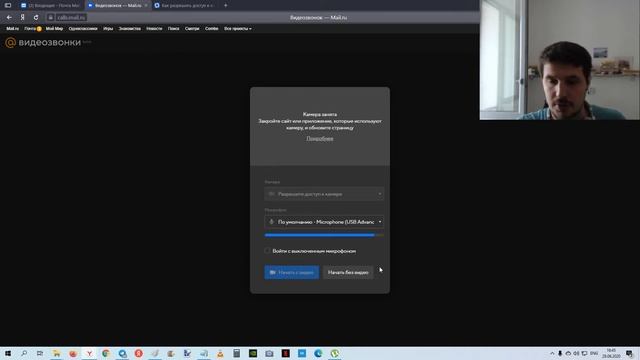Open Игры in the portal bar
Screen dimensions: 640x360
[108, 29]
